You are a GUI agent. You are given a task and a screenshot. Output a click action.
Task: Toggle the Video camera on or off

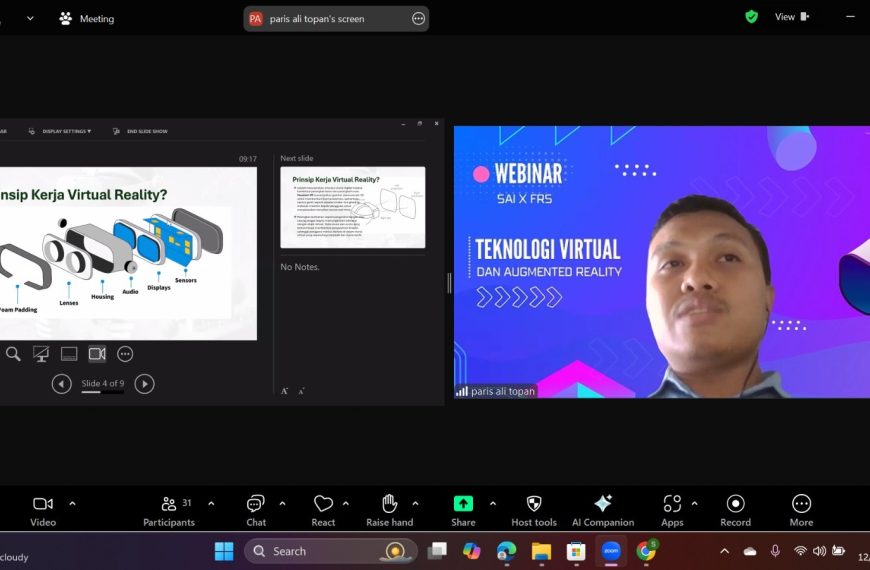click(43, 511)
